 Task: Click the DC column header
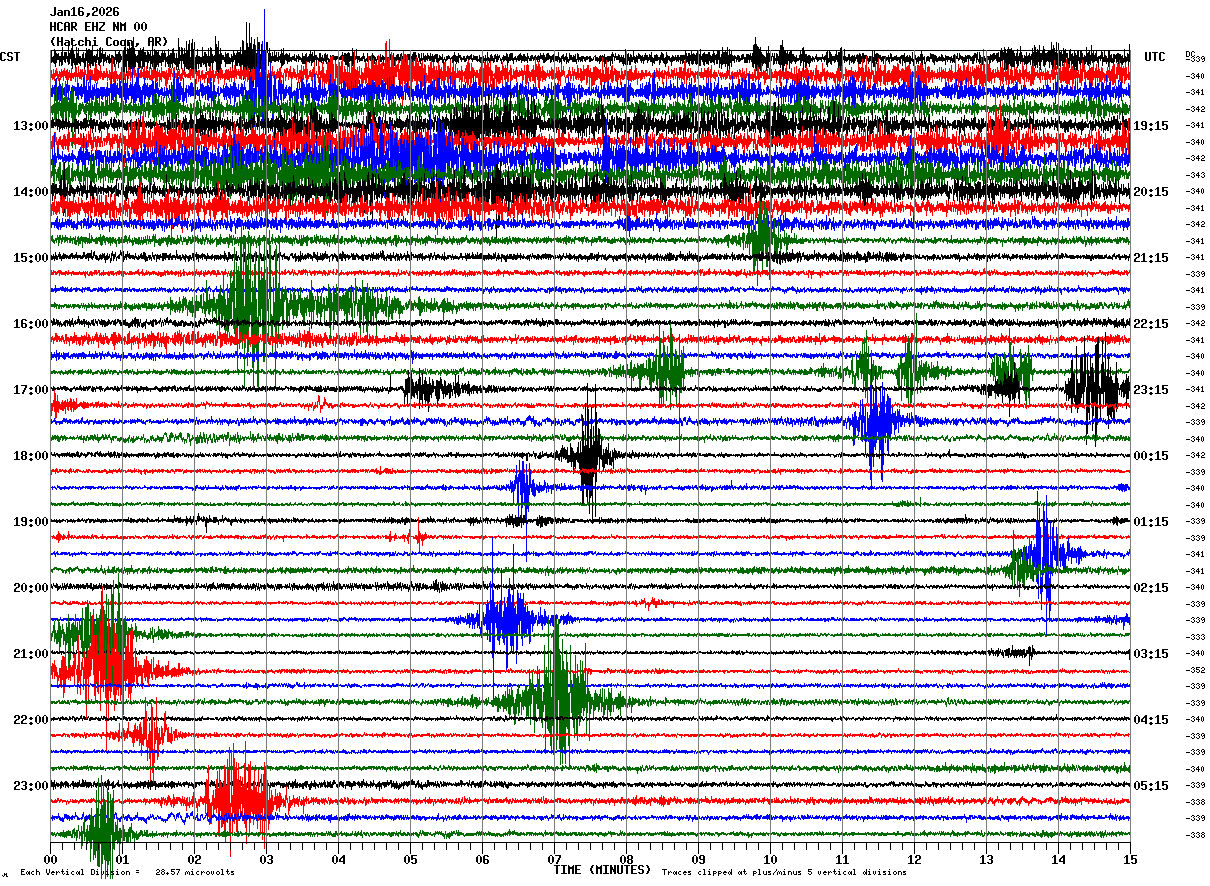point(1190,54)
